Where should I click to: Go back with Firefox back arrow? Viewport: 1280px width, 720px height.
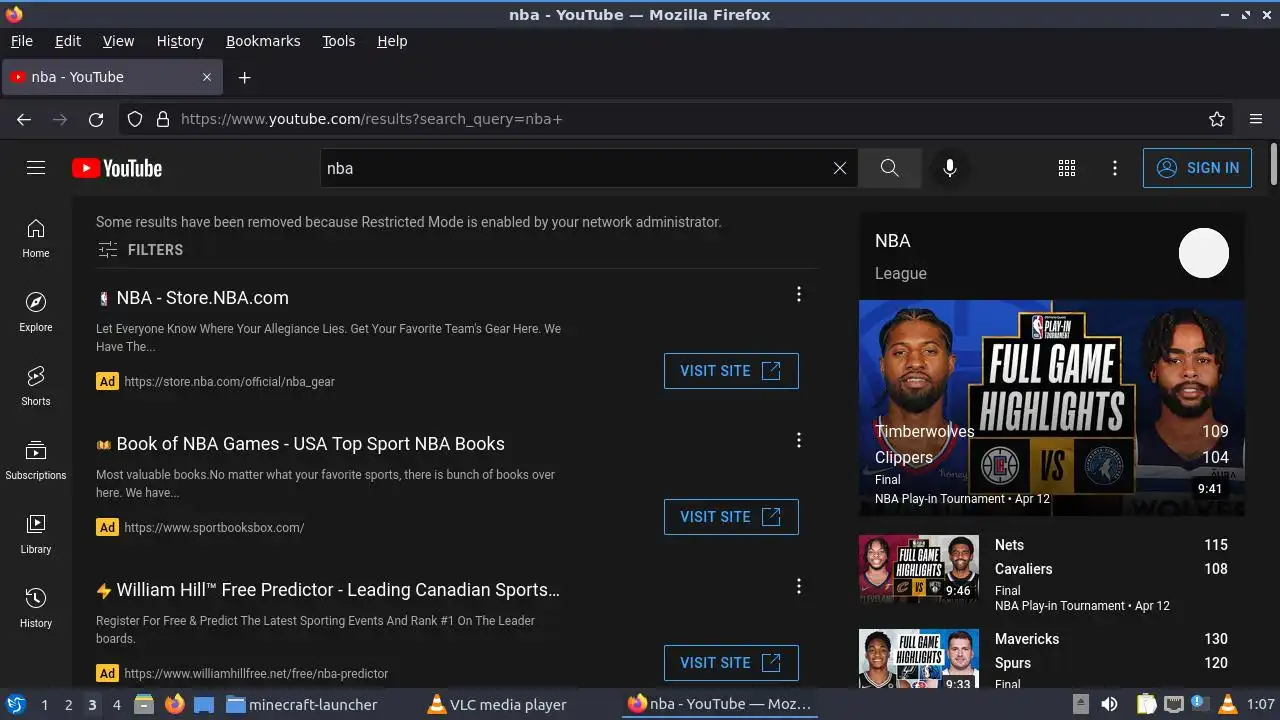[24, 119]
